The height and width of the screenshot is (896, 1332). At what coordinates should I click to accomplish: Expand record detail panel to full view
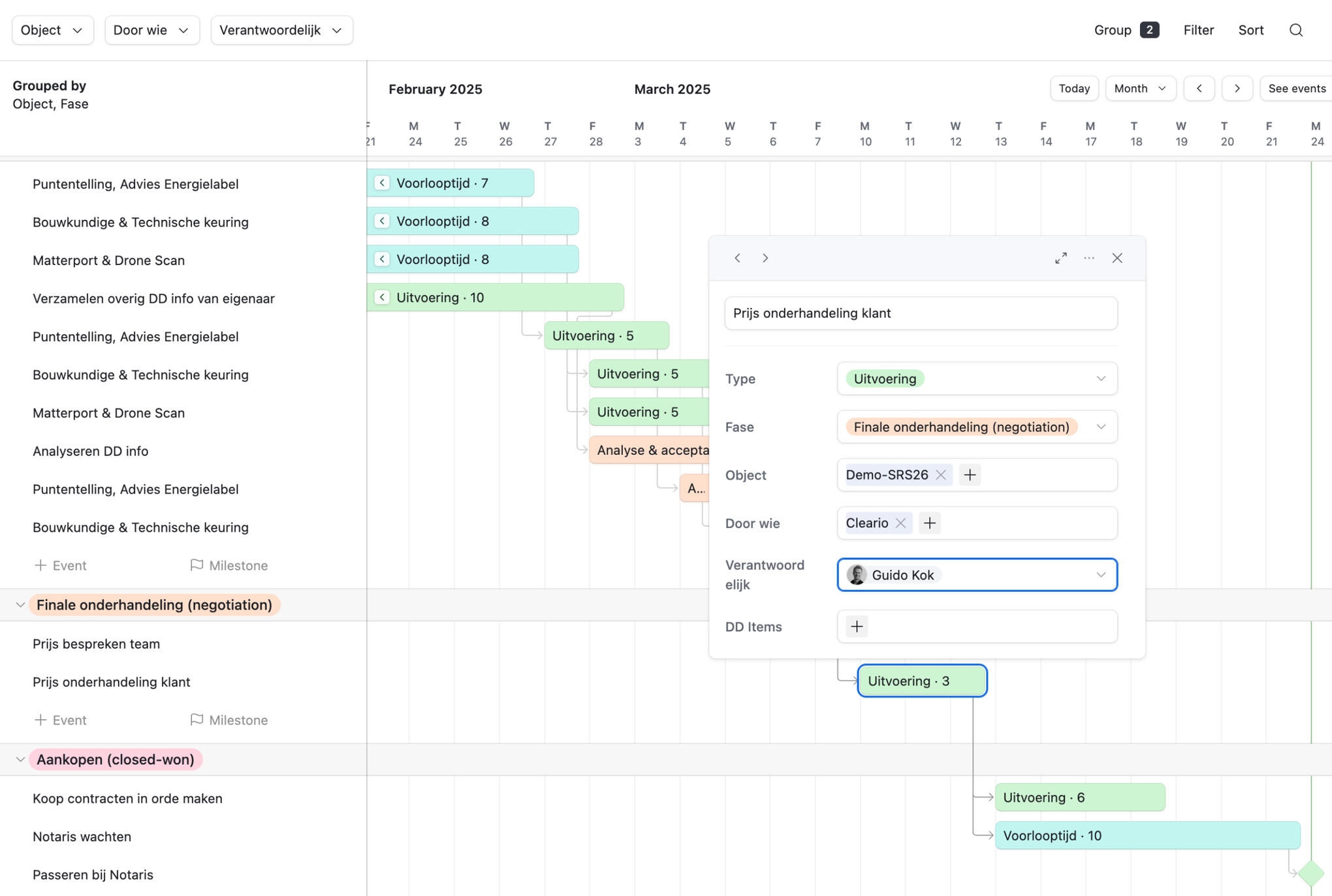click(1061, 258)
